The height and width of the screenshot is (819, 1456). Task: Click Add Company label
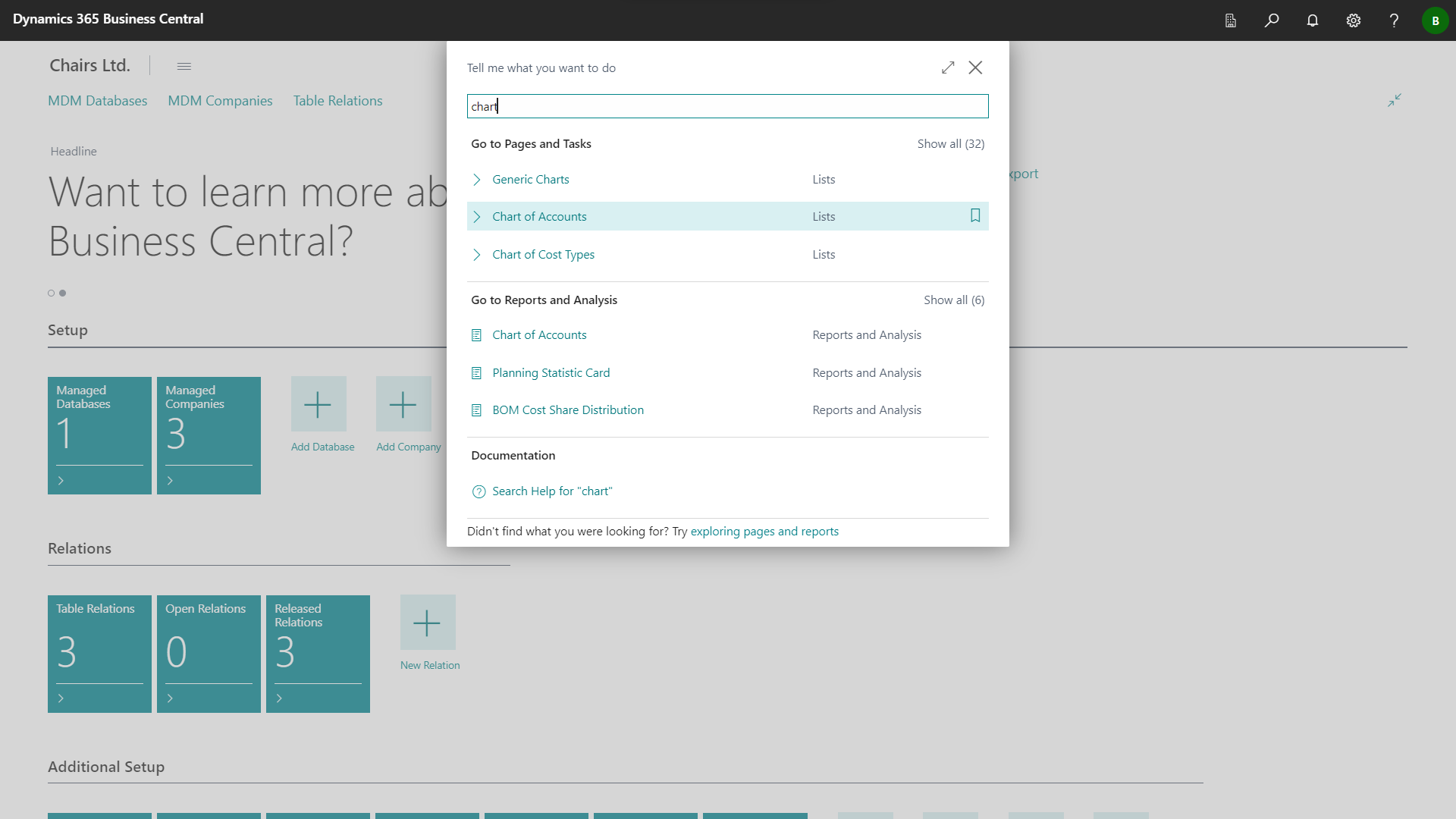click(408, 447)
